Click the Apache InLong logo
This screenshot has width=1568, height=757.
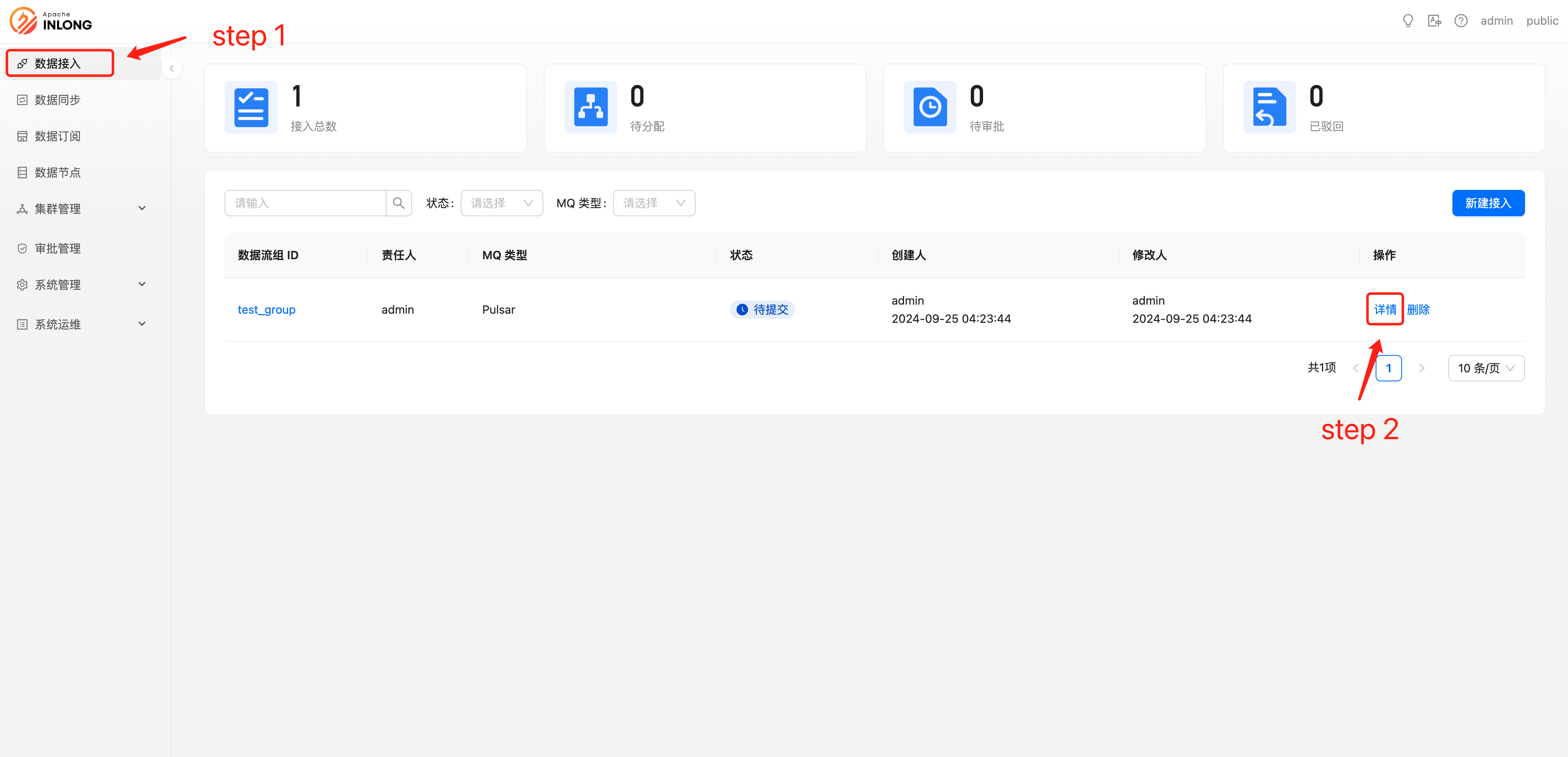point(51,21)
